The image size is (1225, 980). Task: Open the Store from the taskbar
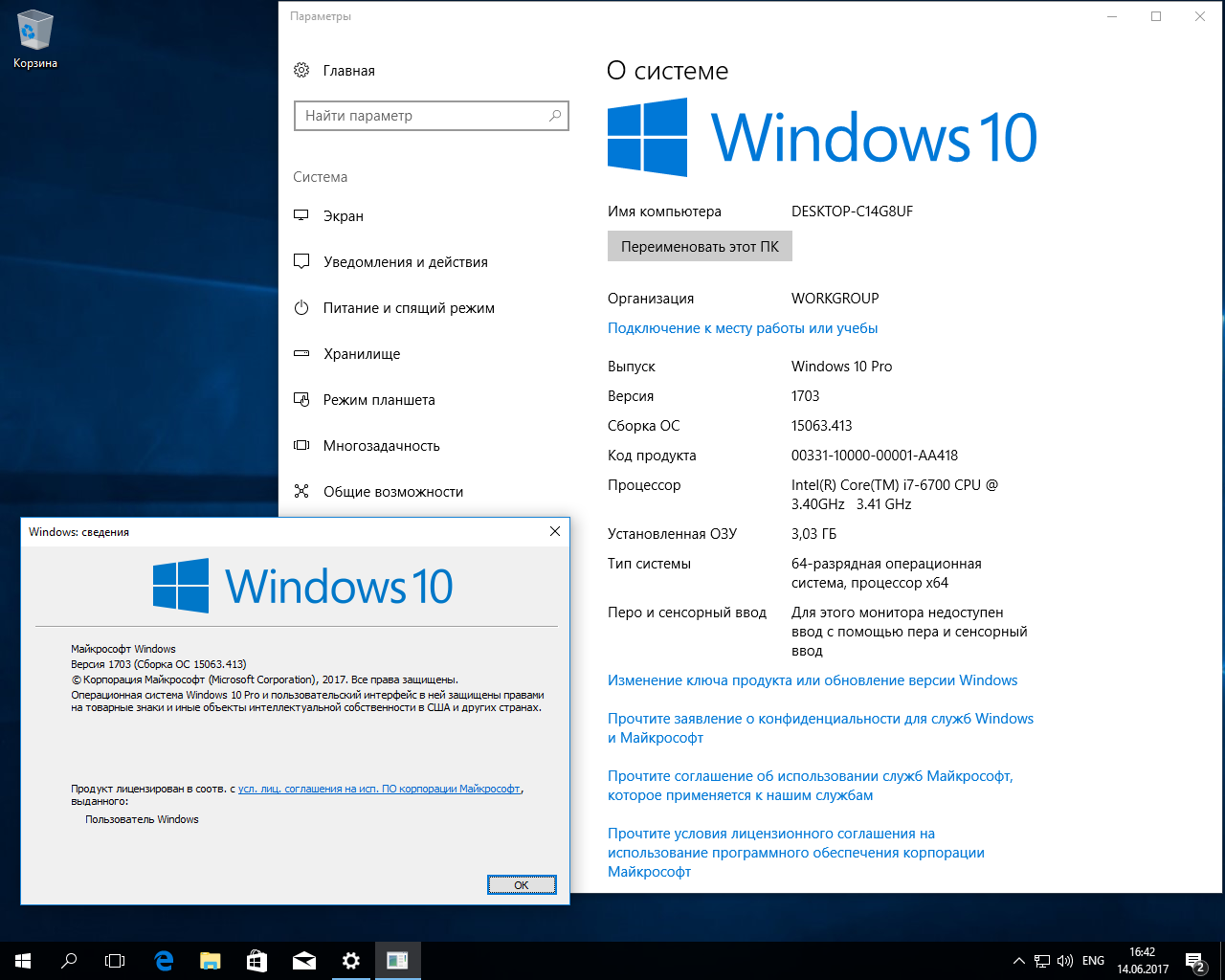(x=256, y=961)
